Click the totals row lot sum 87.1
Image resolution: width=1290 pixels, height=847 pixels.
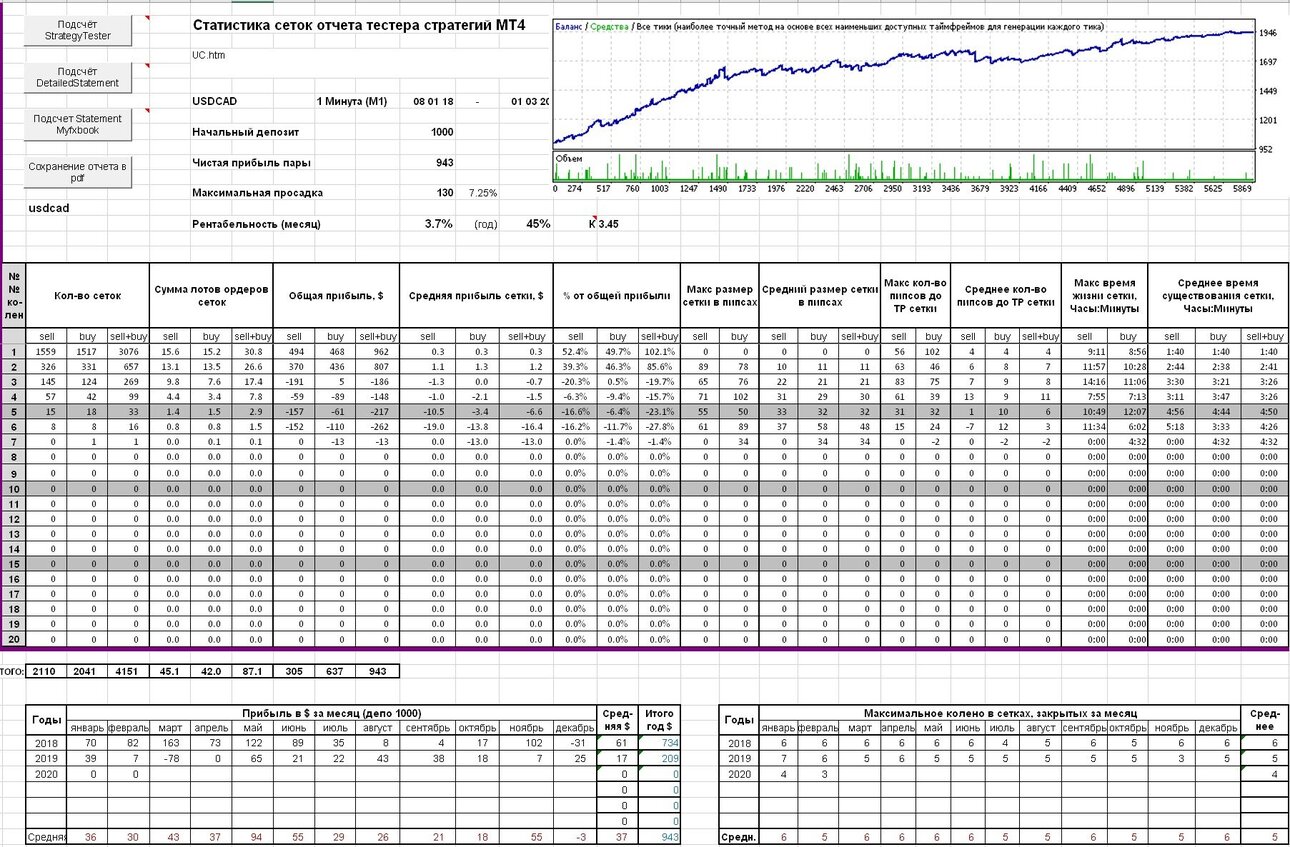point(252,671)
